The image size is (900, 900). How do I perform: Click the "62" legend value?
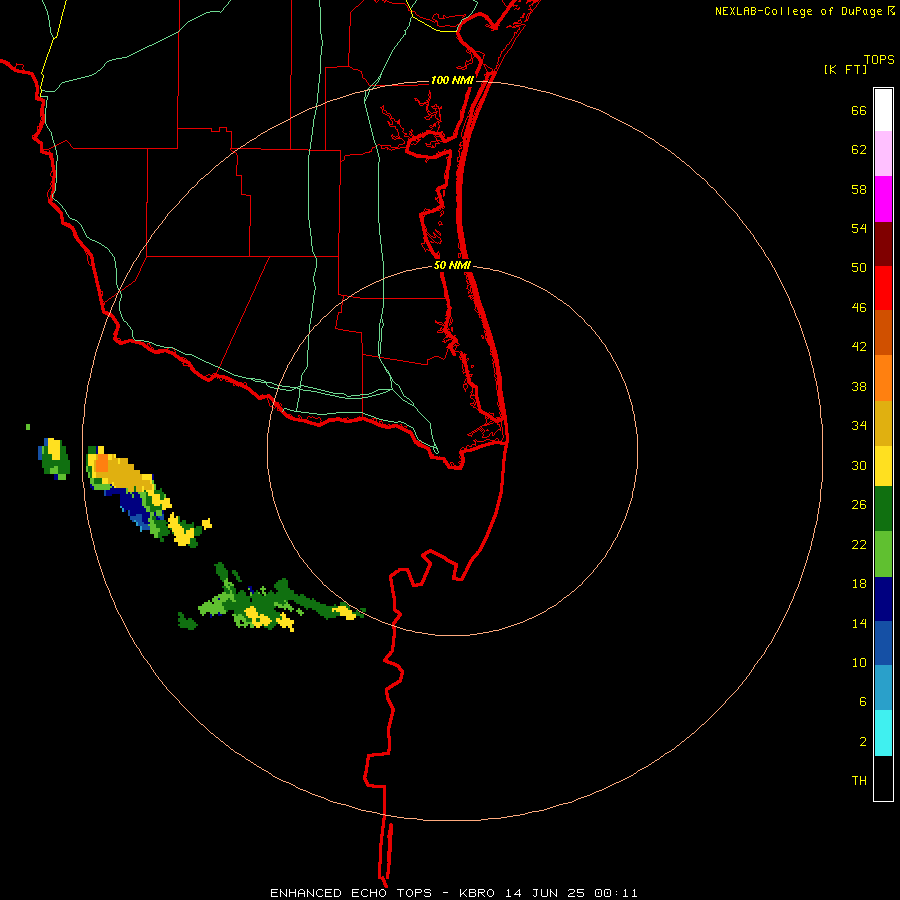pyautogui.click(x=859, y=150)
